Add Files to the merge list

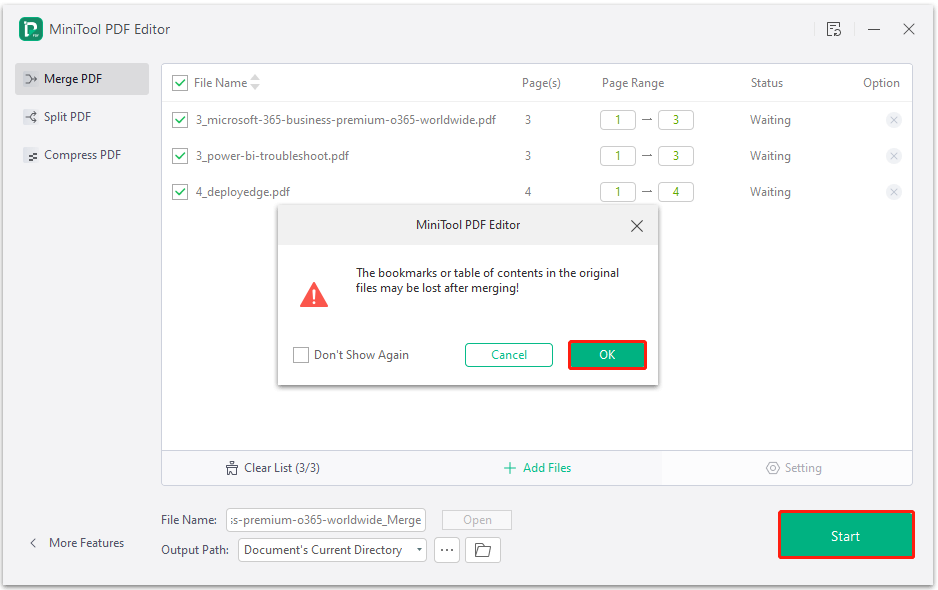pos(538,468)
